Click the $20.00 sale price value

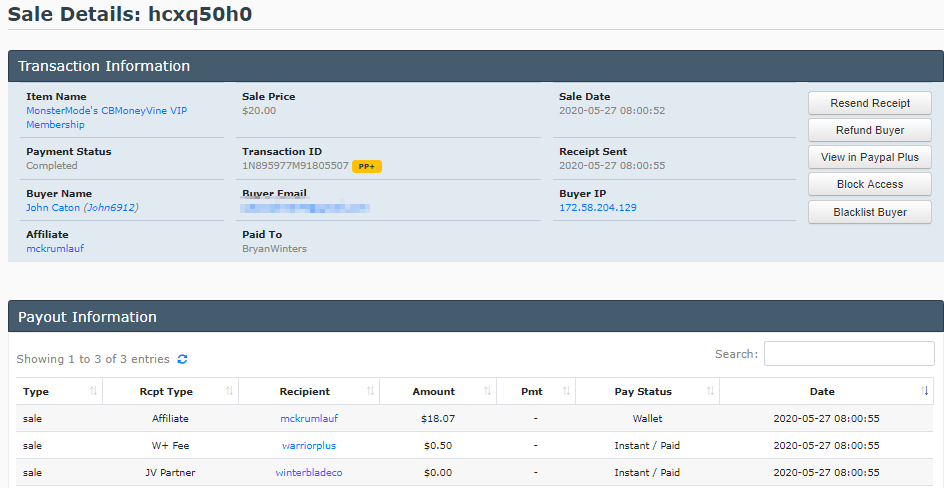coord(259,111)
